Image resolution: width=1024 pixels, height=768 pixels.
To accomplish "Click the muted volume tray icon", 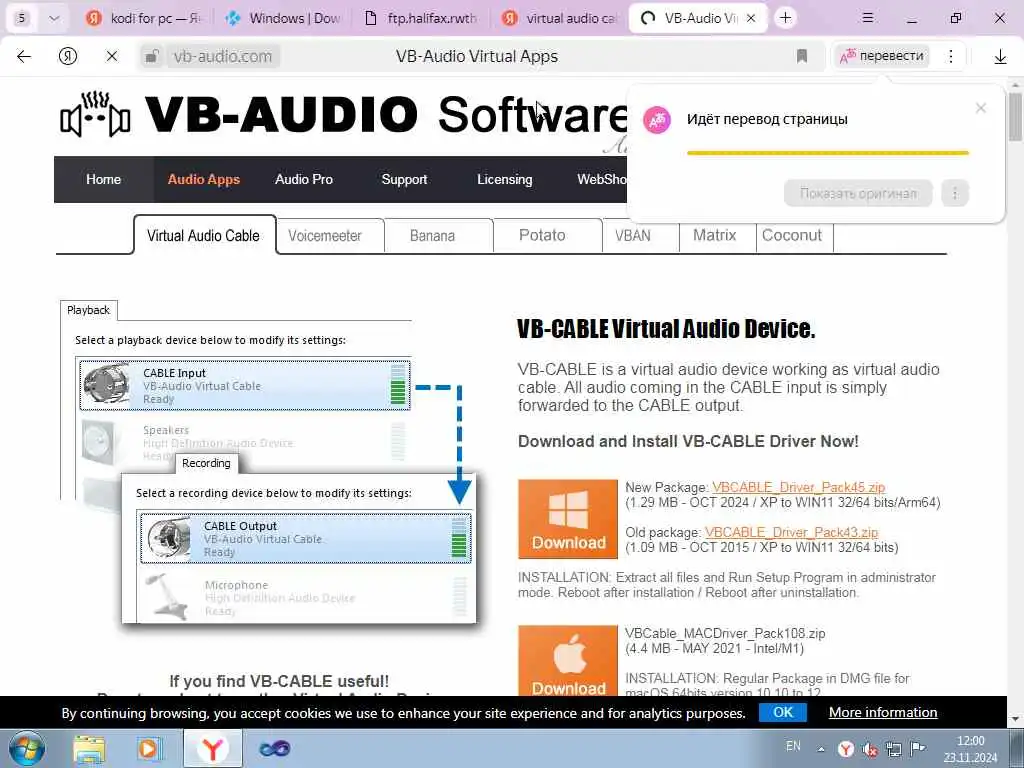I will 870,749.
